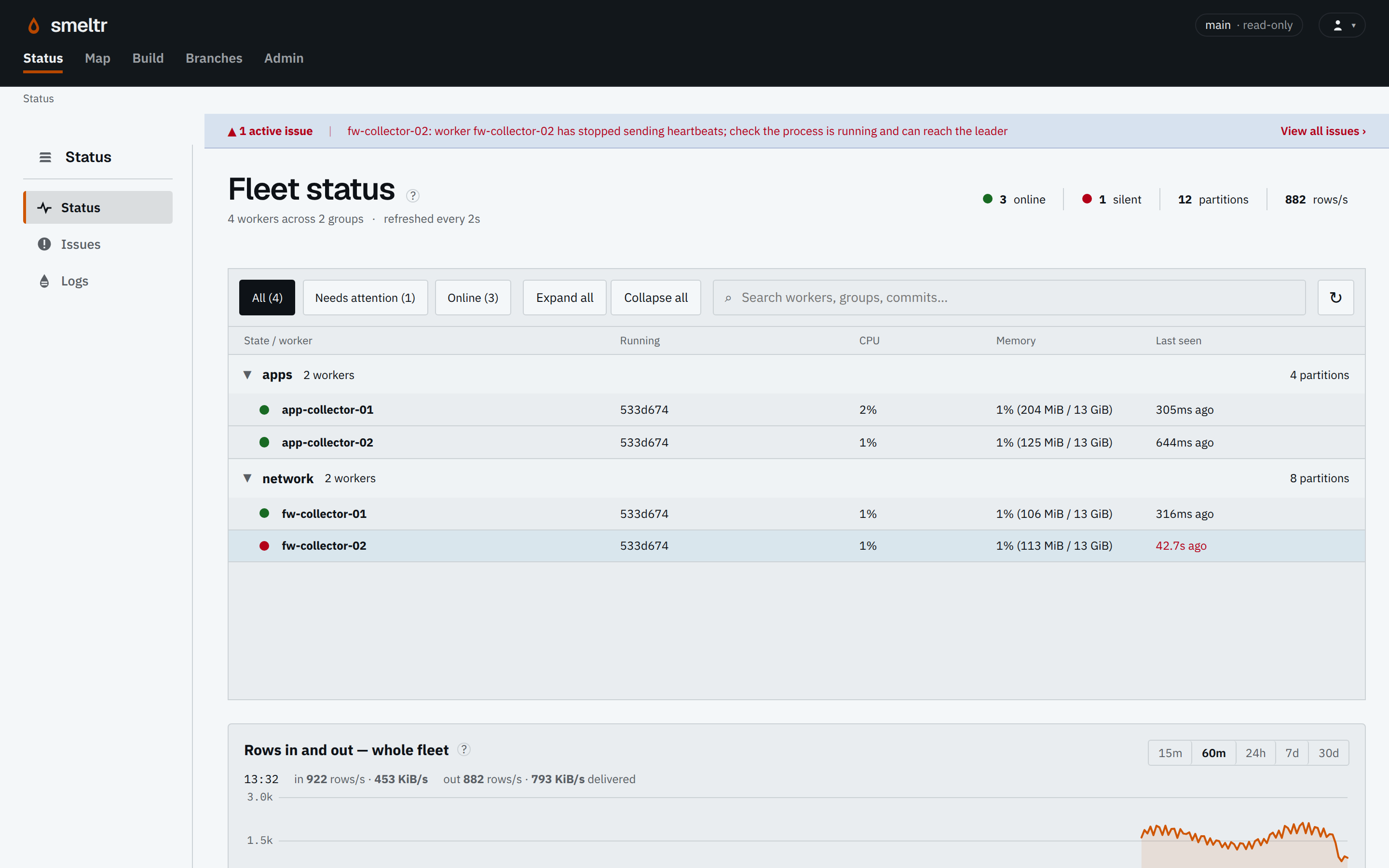This screenshot has height=868, width=1389.
Task: Click the main read-only branch pill
Action: click(1249, 25)
